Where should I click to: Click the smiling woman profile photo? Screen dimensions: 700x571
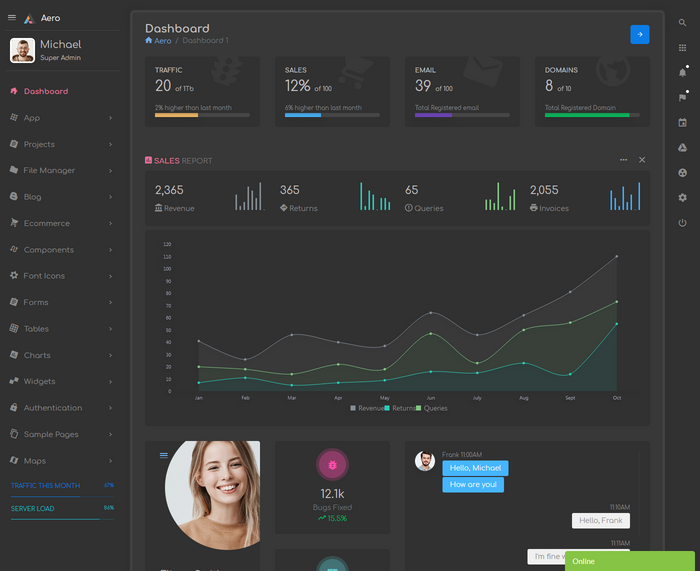[x=212, y=495]
